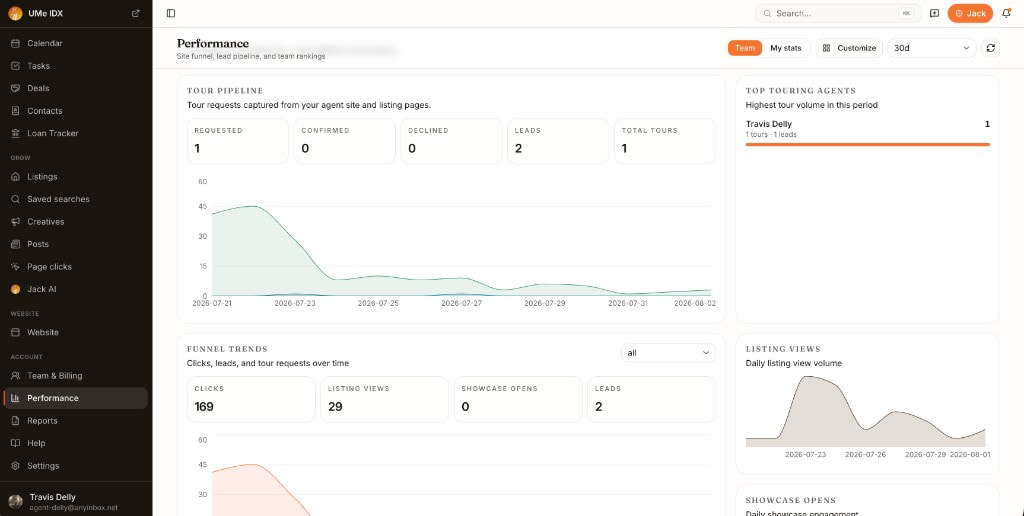1024x516 pixels.
Task: Open the 30d time range dropdown
Action: [931, 48]
